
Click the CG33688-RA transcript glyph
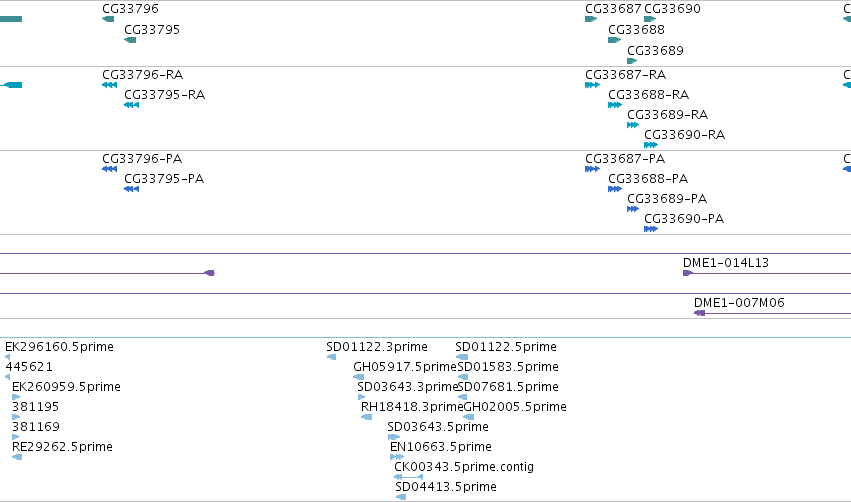click(x=615, y=105)
